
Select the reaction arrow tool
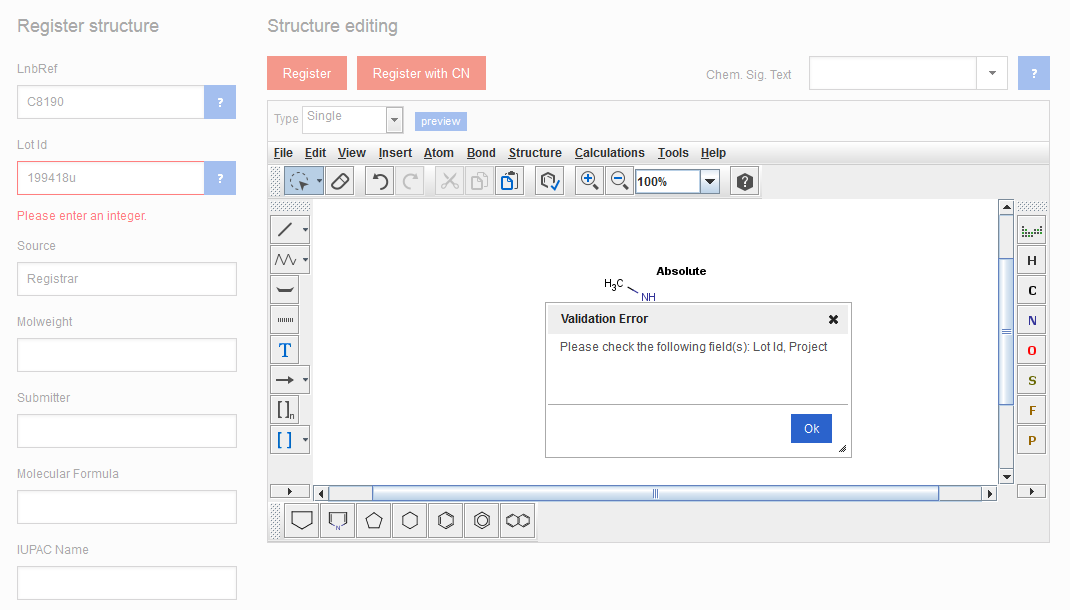[x=284, y=379]
